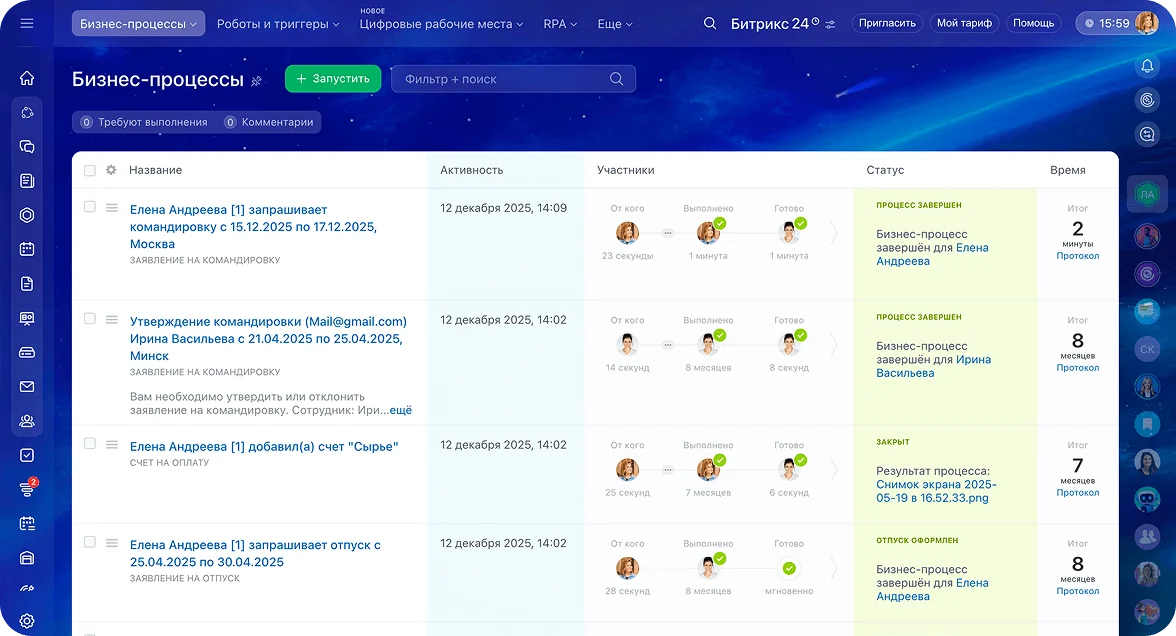Expand participants arrow in Минск row
Image resolution: width=1176 pixels, height=636 pixels.
click(833, 344)
